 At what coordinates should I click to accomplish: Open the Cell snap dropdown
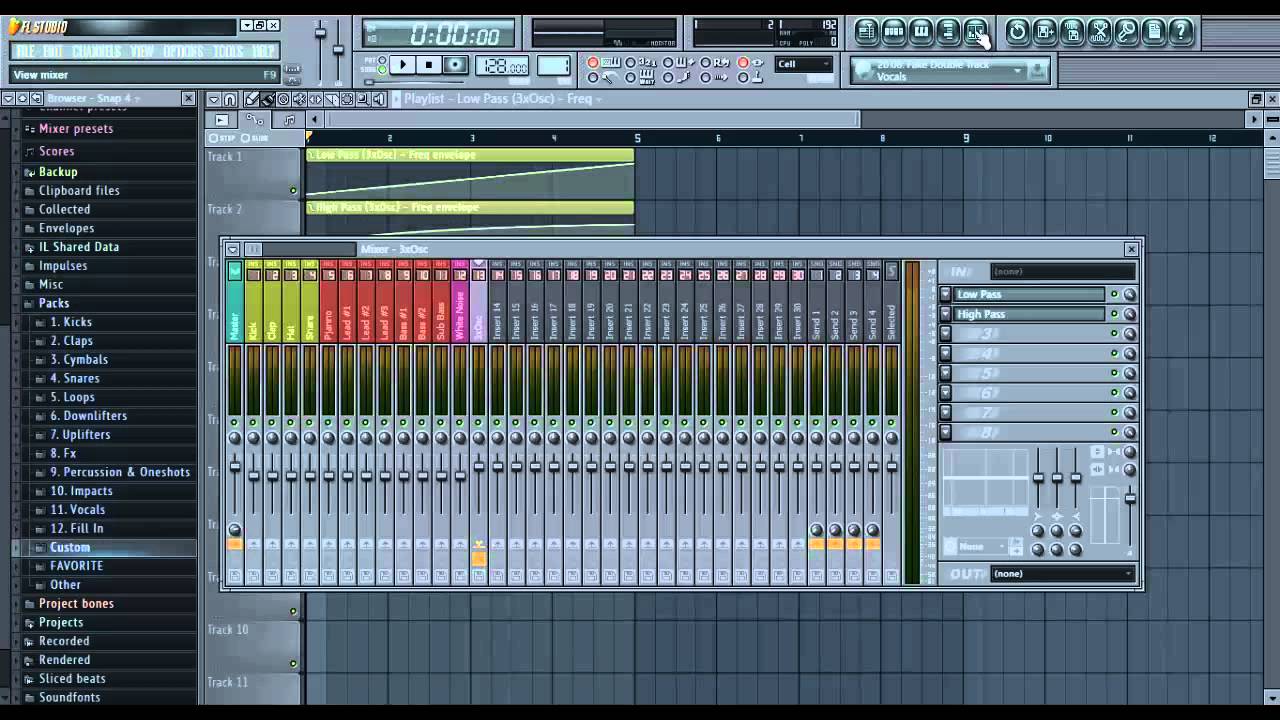click(x=803, y=64)
